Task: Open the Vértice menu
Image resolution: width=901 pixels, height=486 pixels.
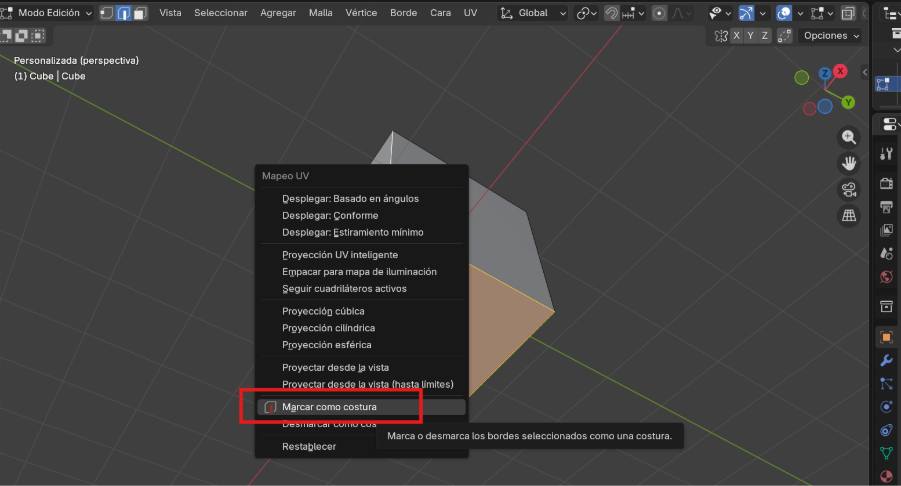Action: point(361,13)
